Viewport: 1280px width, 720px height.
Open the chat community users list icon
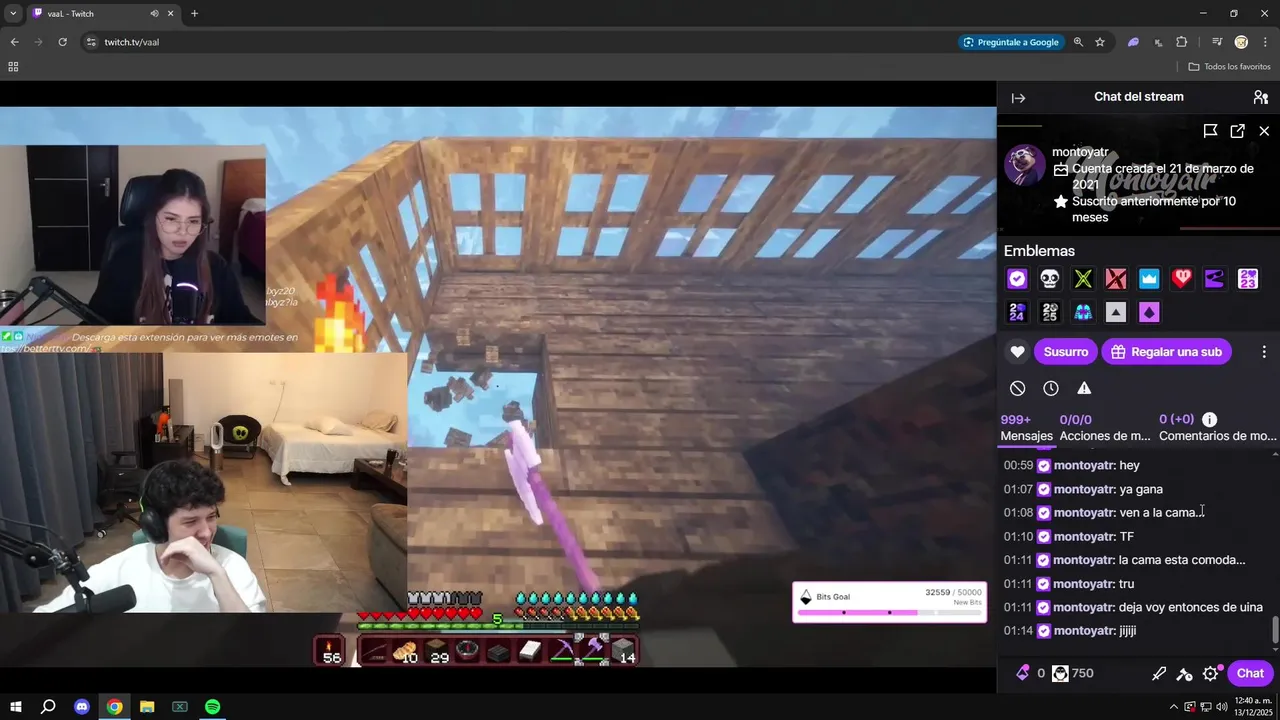[x=1260, y=97]
